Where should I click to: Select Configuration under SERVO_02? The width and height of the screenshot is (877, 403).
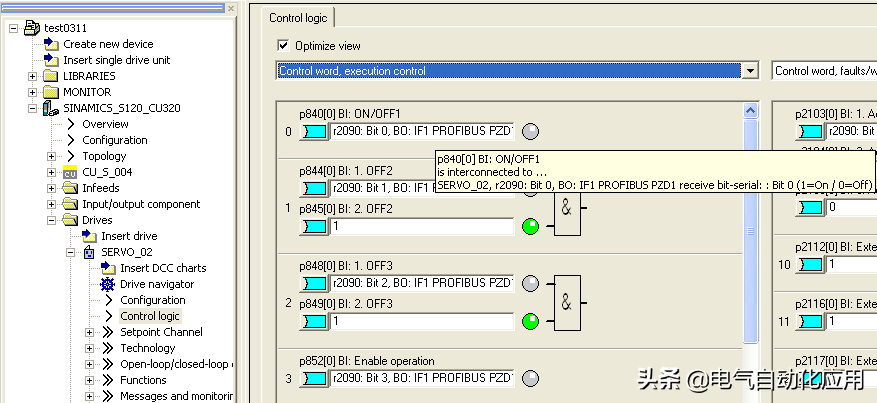click(152, 300)
